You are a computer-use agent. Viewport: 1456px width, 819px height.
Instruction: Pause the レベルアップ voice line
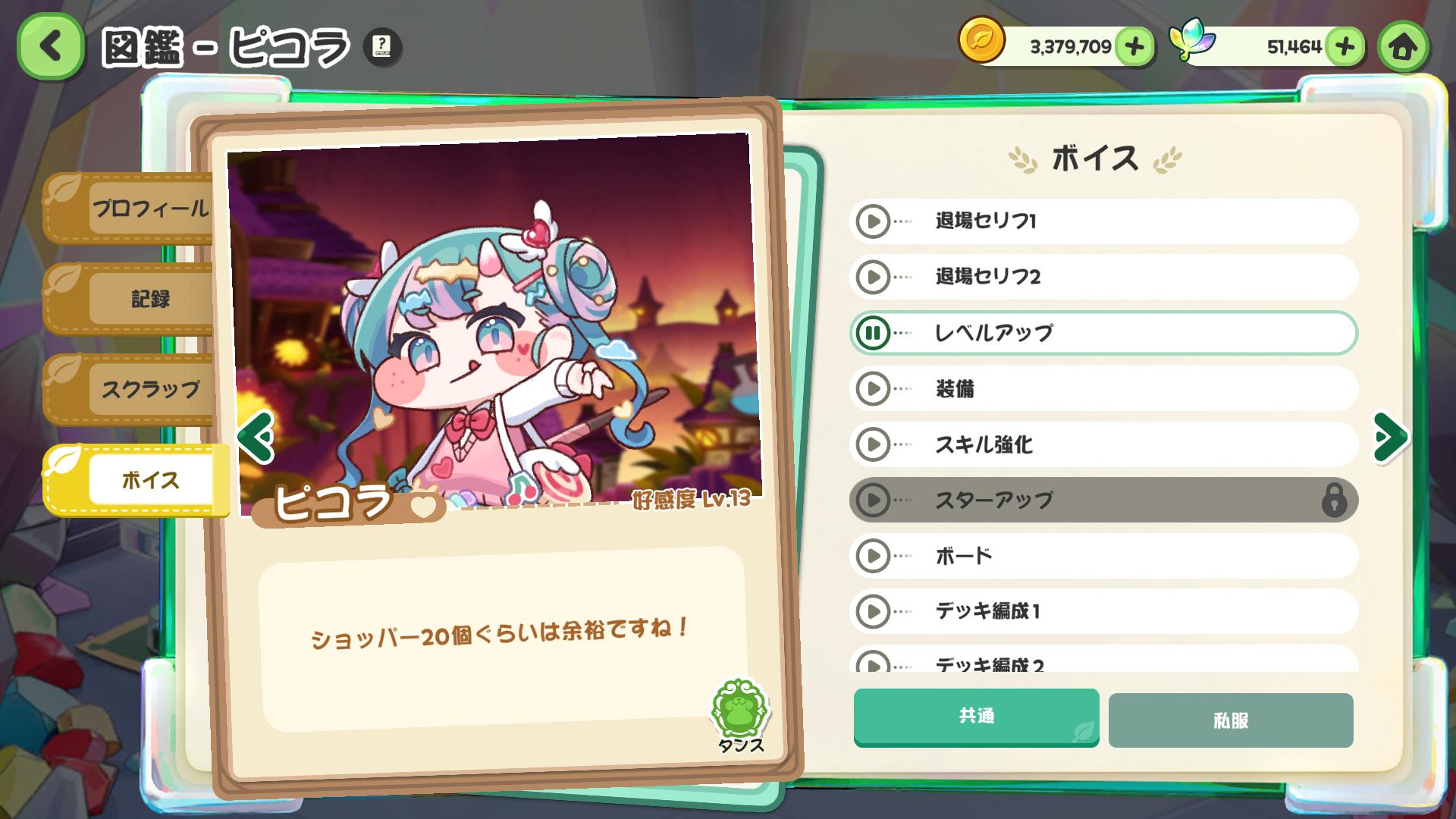pyautogui.click(x=873, y=332)
